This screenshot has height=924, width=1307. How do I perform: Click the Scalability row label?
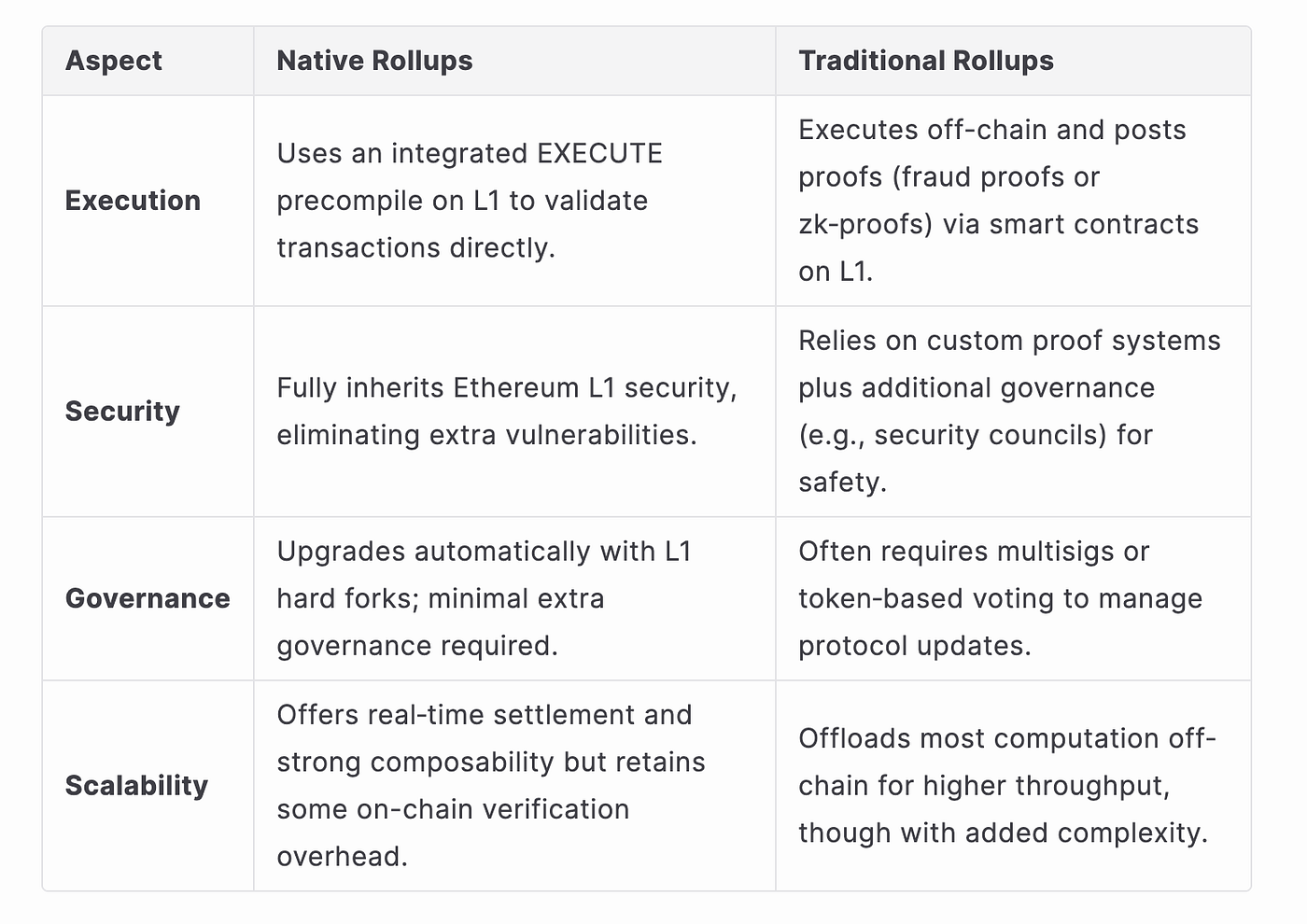136,786
